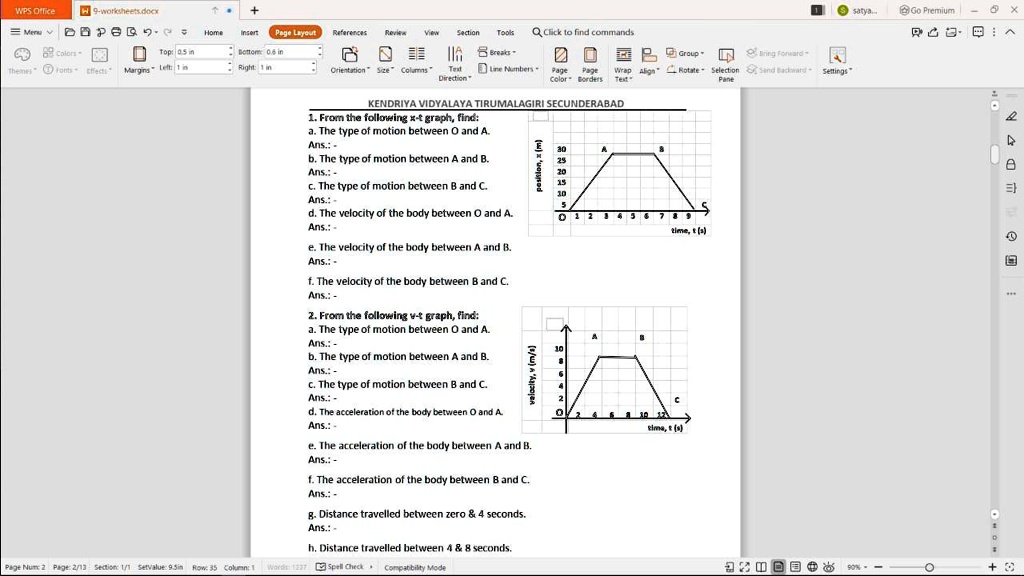Increase the Right margin stepper

tap(313, 64)
